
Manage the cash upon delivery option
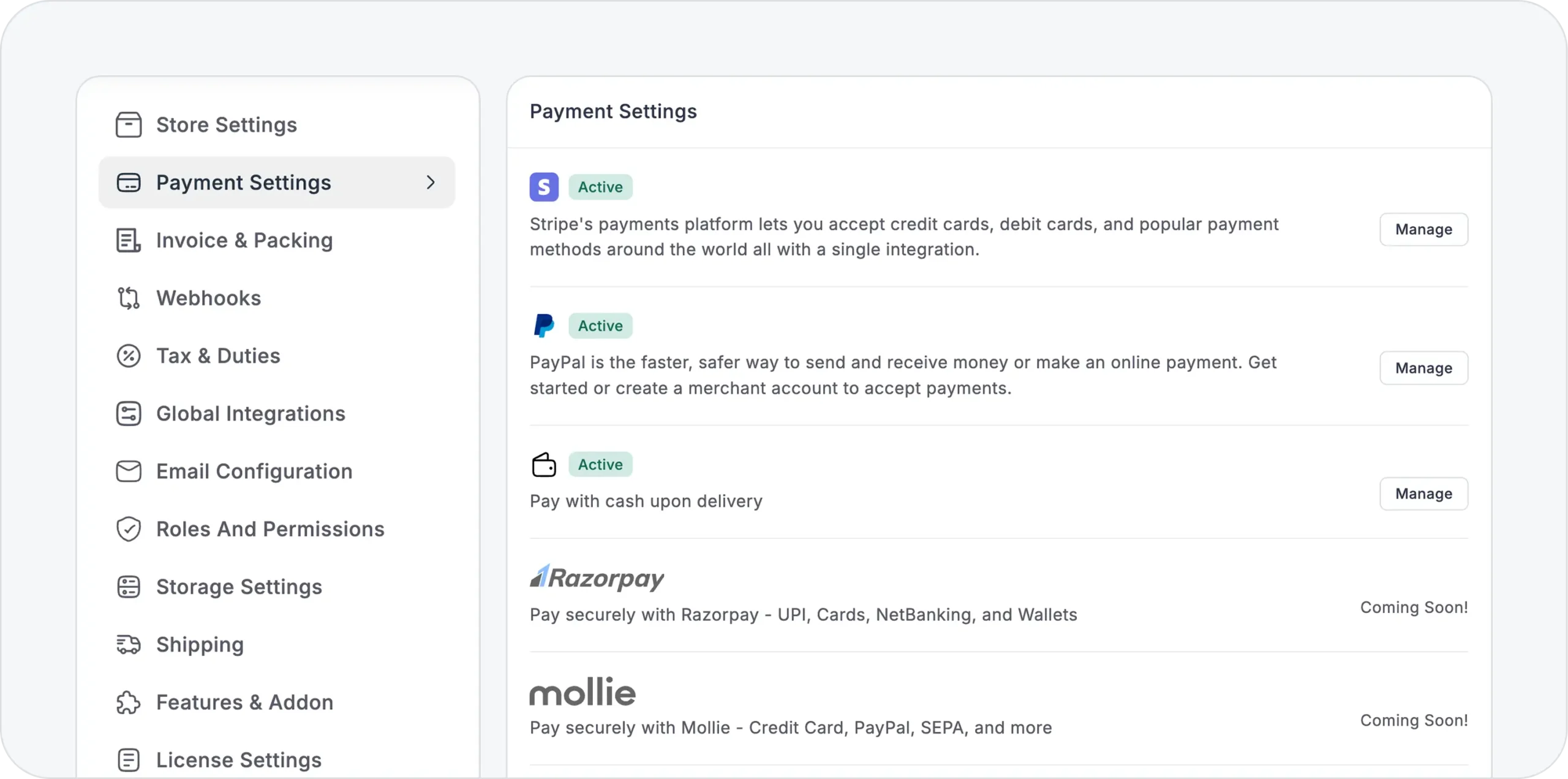(1423, 494)
